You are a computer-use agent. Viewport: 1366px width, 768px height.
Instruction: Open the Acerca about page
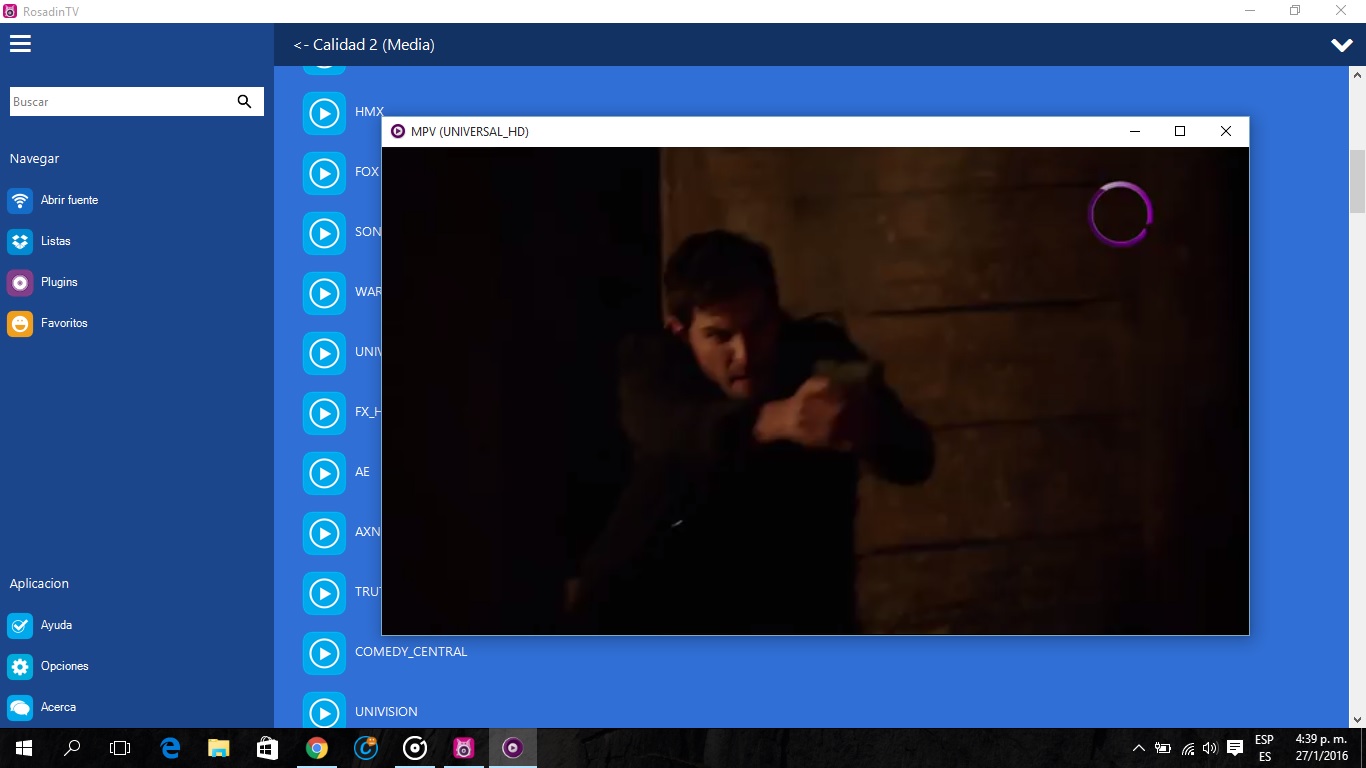(x=58, y=707)
